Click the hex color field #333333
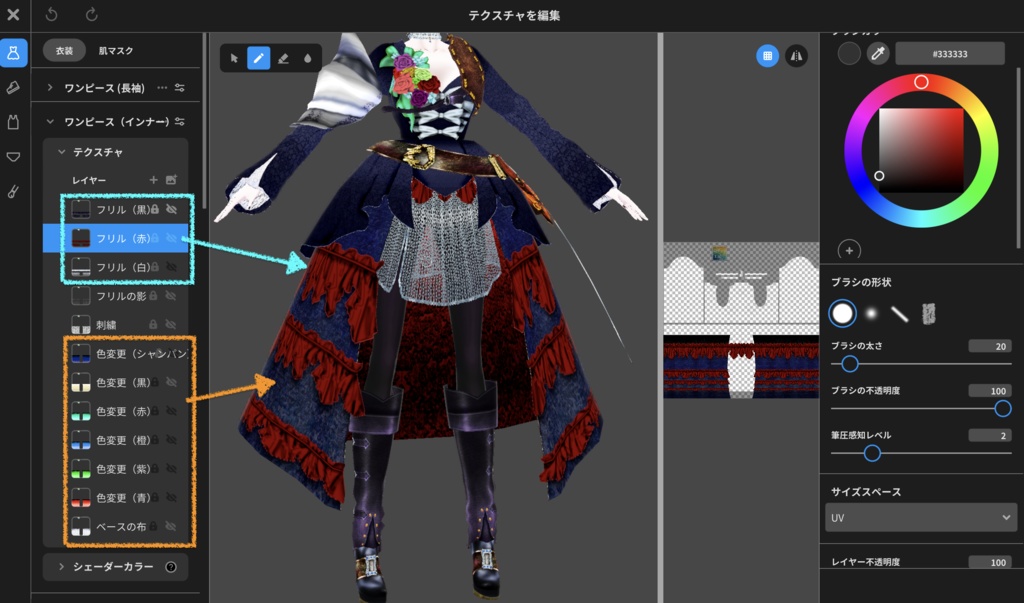The image size is (1024, 603). pyautogui.click(x=950, y=54)
